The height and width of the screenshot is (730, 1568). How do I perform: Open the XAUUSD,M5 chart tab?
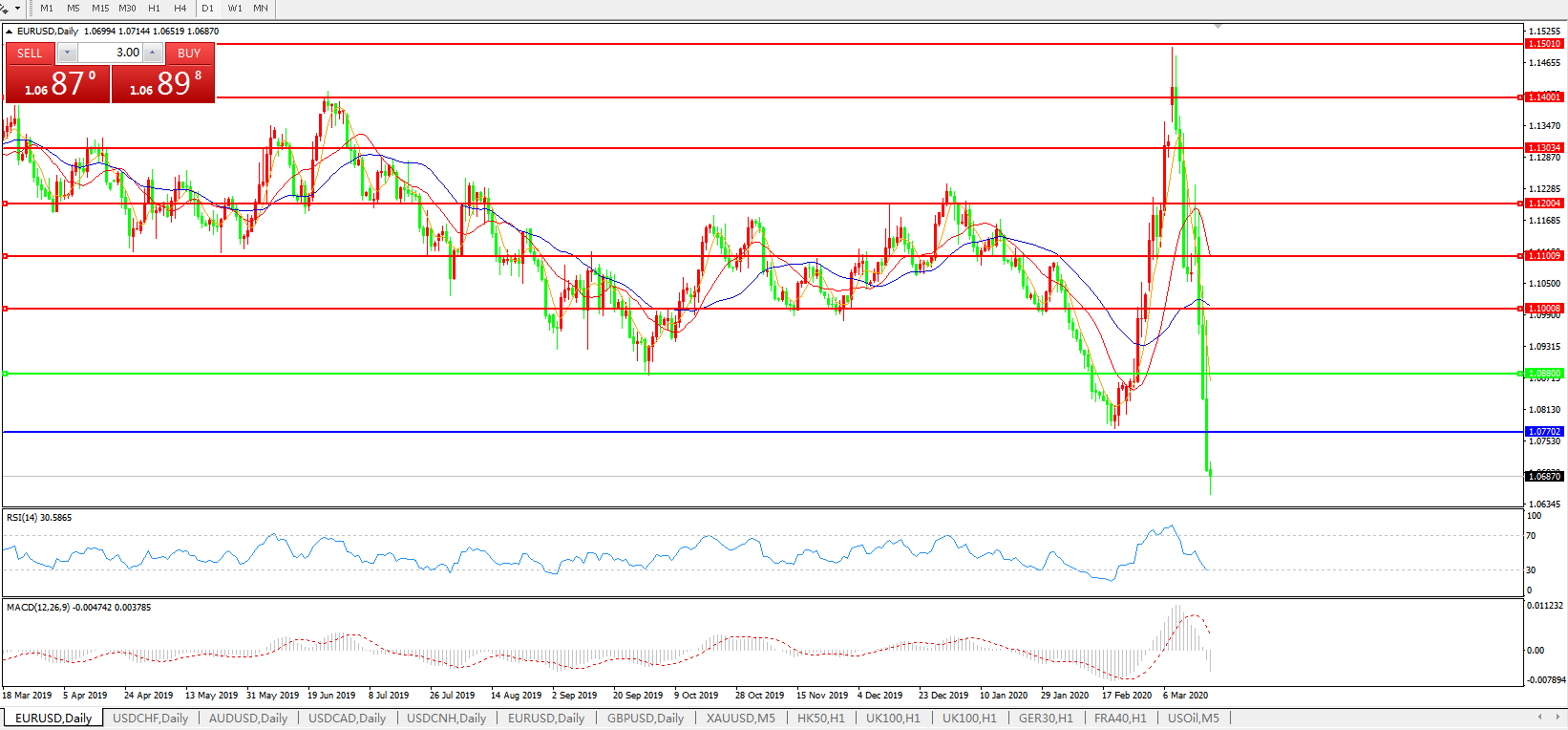click(740, 718)
